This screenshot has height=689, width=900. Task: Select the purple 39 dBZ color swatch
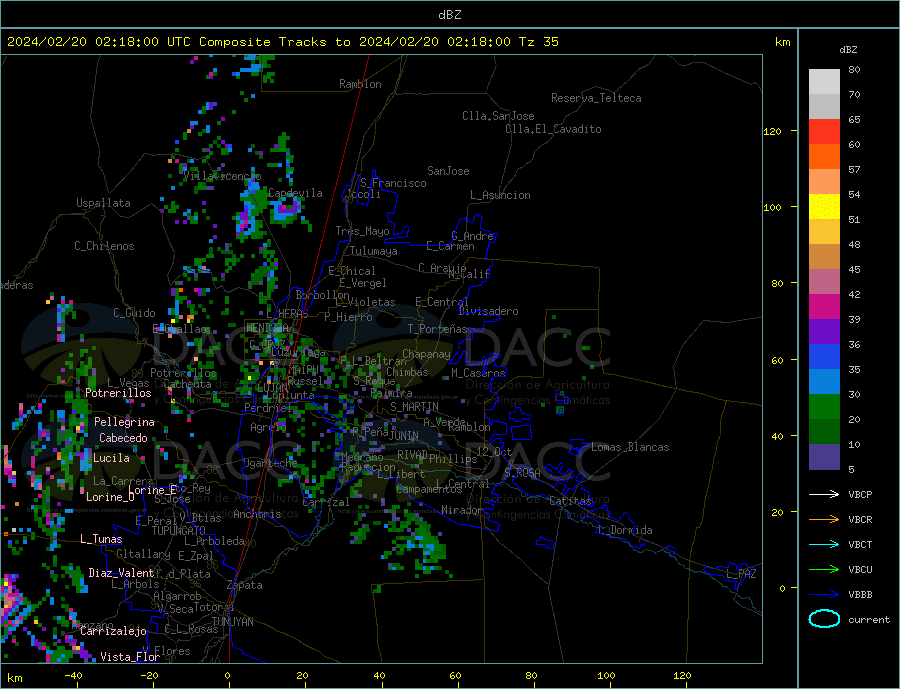click(824, 332)
